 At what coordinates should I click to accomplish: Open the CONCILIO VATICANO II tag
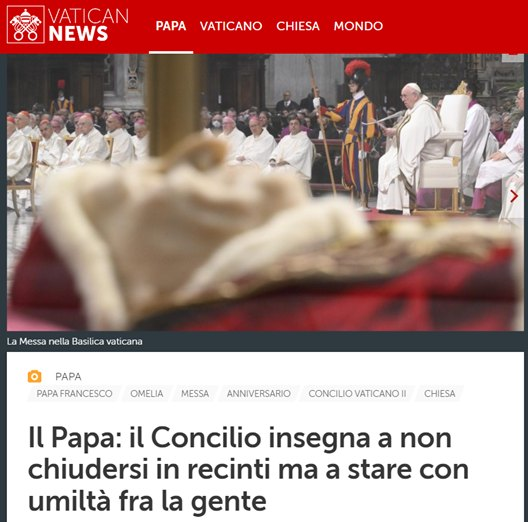(x=357, y=393)
